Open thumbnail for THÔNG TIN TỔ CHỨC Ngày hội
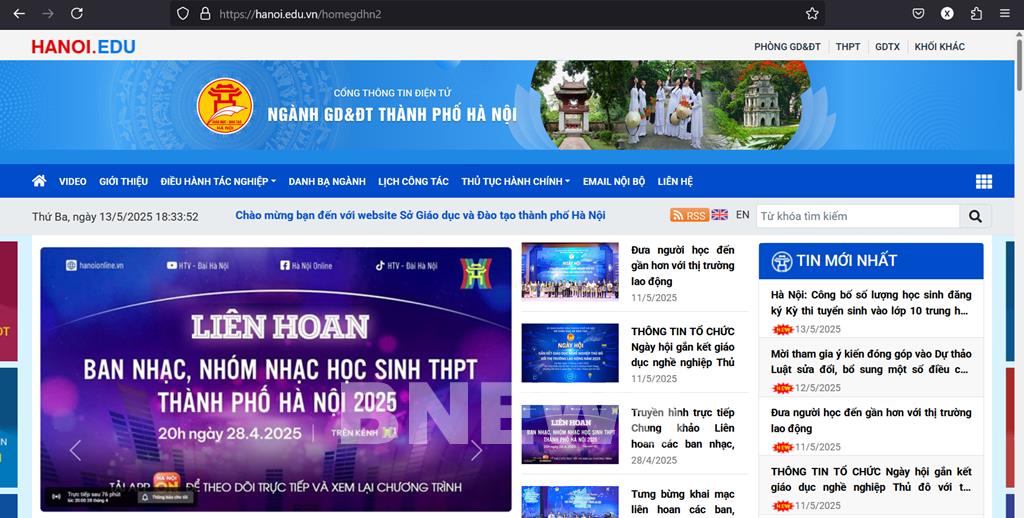Image resolution: width=1024 pixels, height=518 pixels. pos(569,353)
